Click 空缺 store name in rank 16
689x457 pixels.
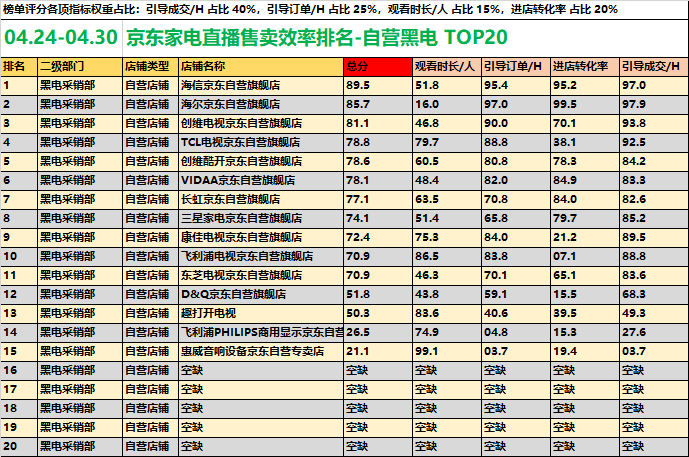tap(261, 370)
